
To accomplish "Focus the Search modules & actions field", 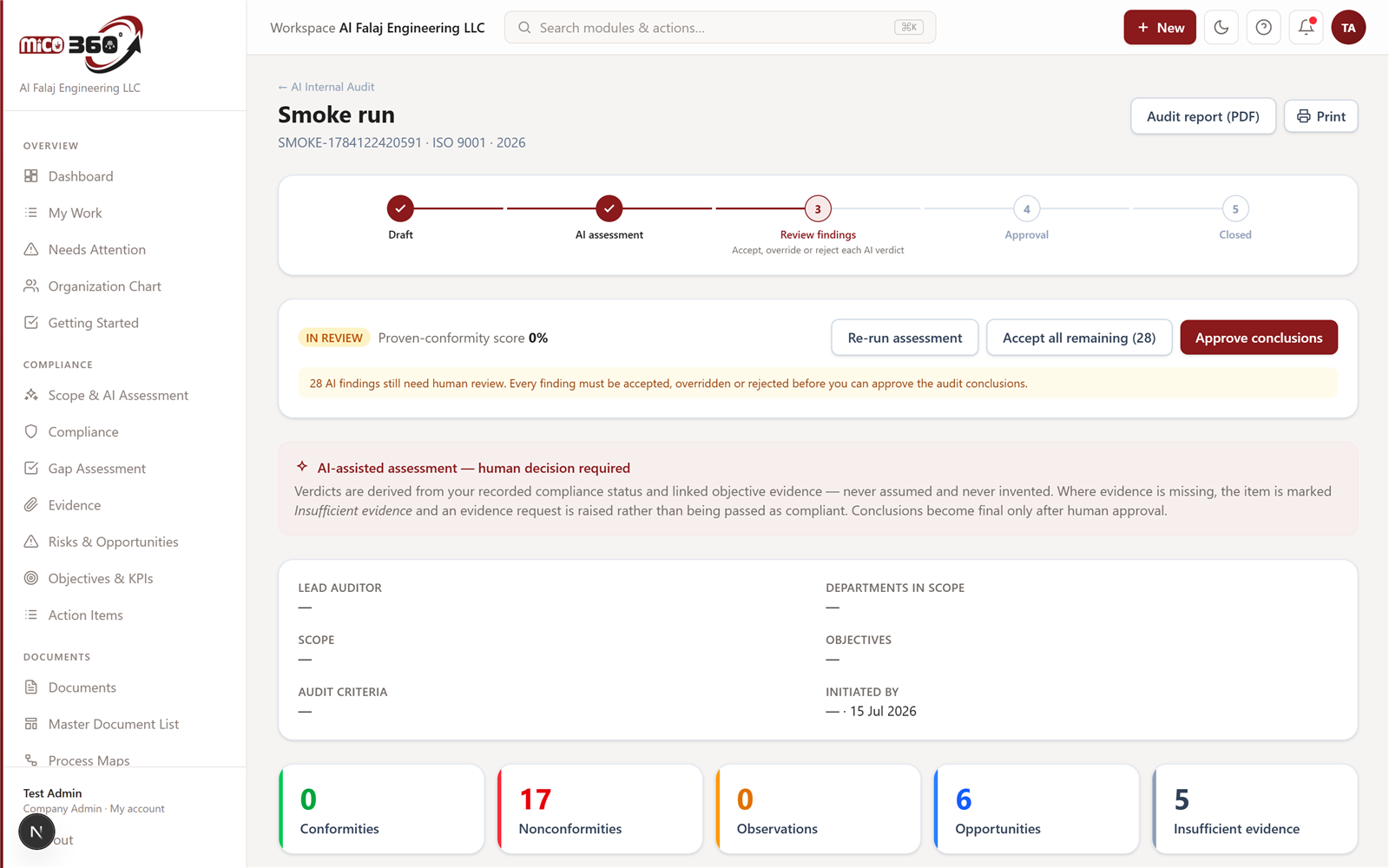I will click(x=720, y=28).
